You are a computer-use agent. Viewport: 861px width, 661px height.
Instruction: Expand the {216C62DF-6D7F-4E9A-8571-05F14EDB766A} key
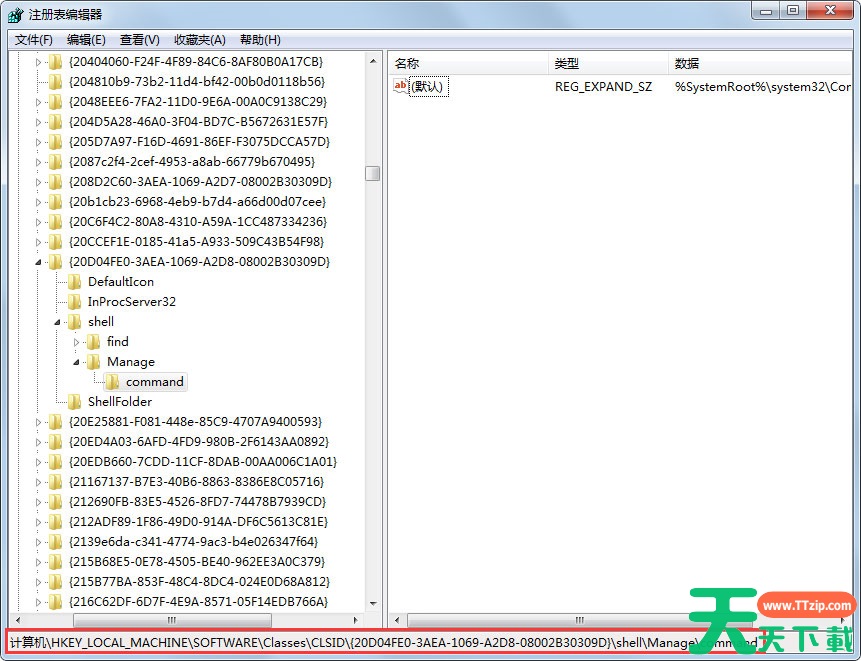[x=38, y=602]
